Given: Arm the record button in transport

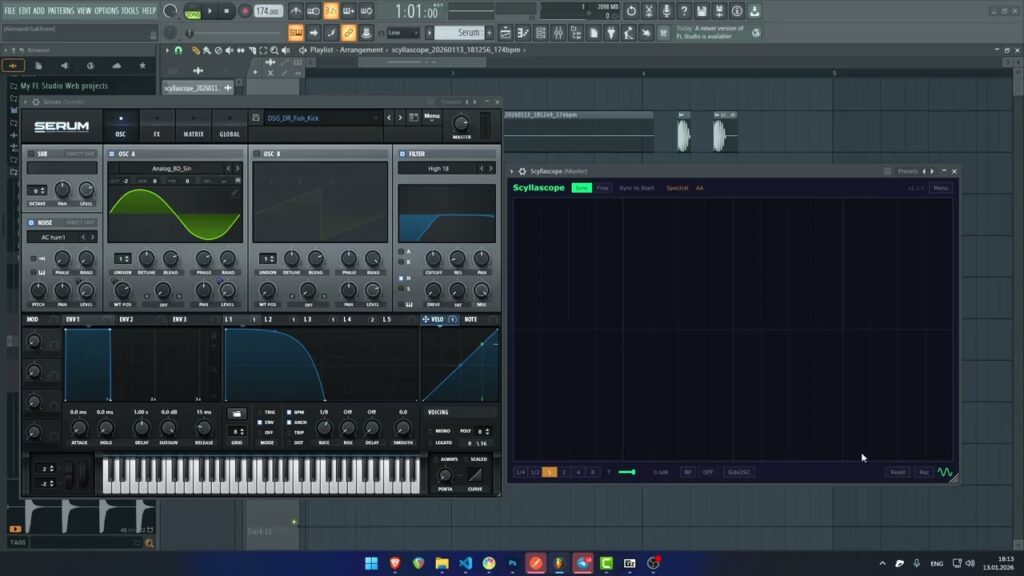Looking at the screenshot, I should 245,11.
